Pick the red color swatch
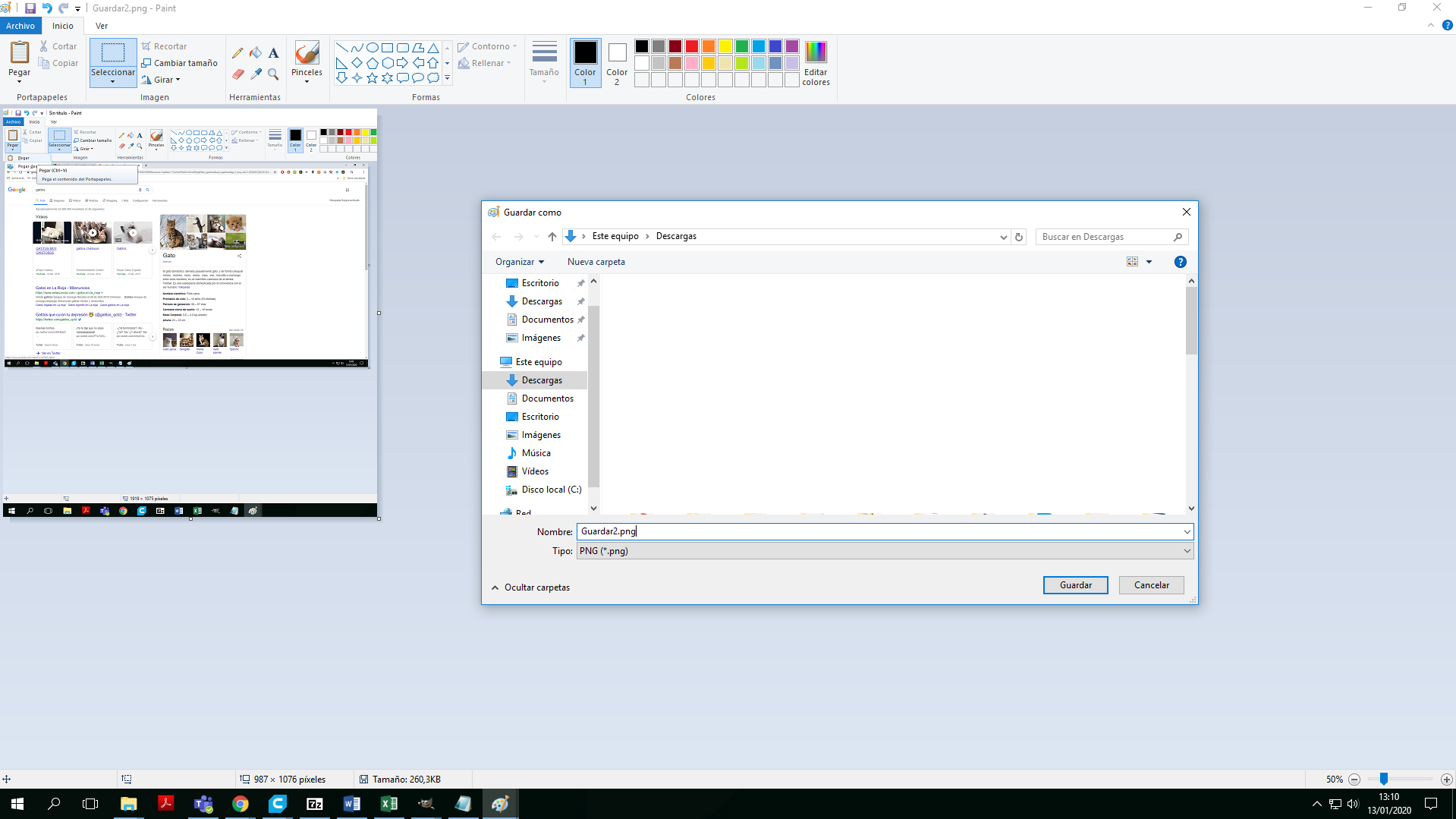Screen dimensions: 1456x819 pyautogui.click(x=691, y=46)
